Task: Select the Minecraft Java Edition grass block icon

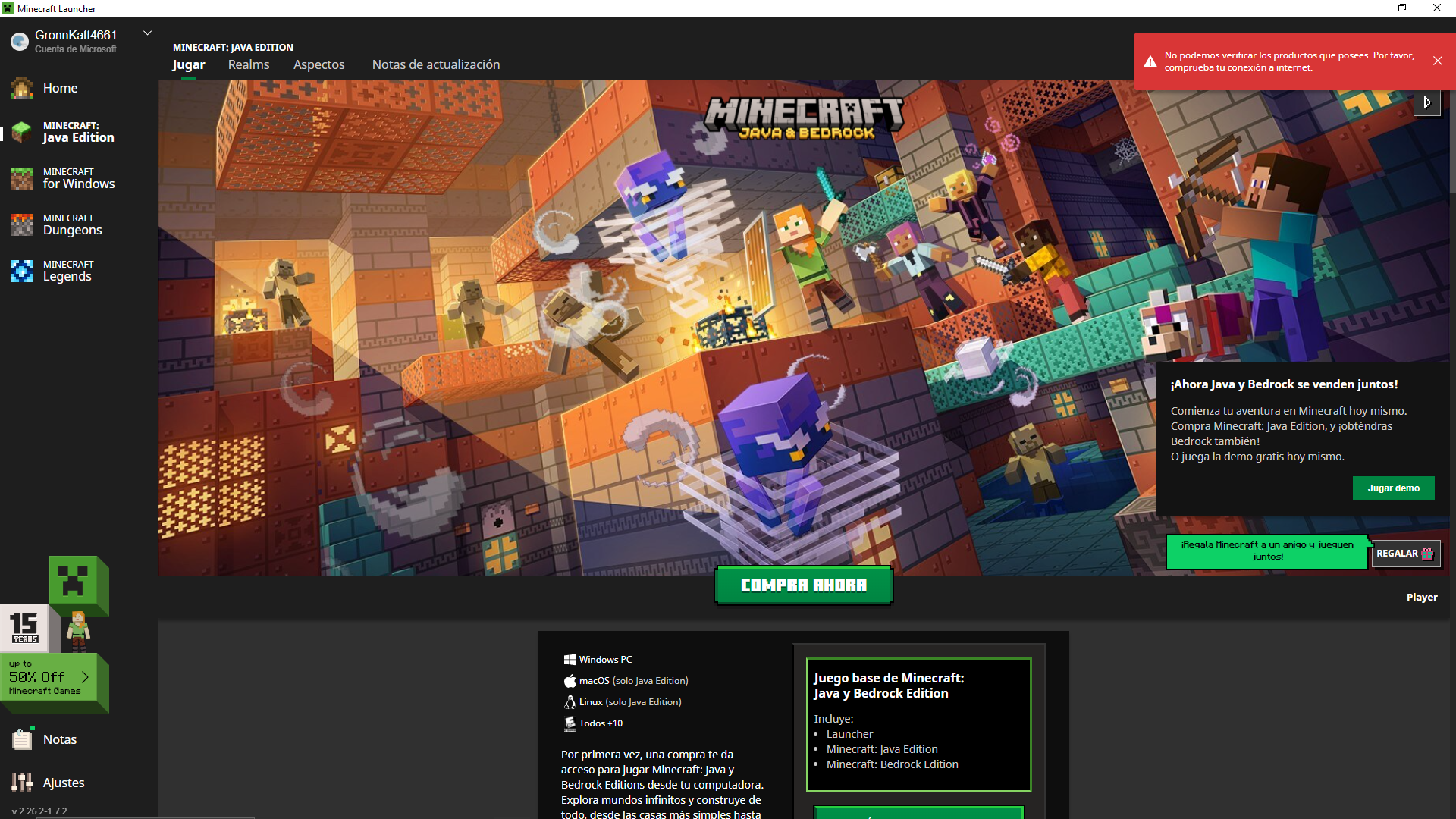Action: 21,133
